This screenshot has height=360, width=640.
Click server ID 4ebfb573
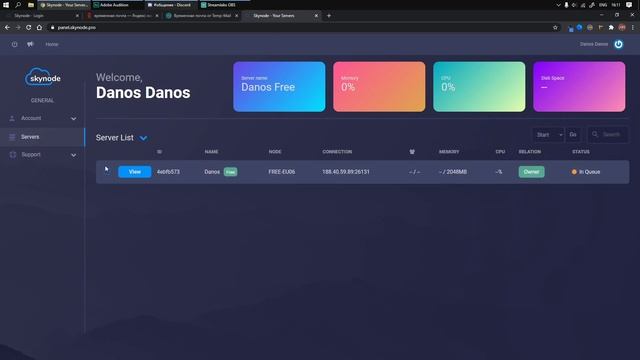[x=168, y=172]
